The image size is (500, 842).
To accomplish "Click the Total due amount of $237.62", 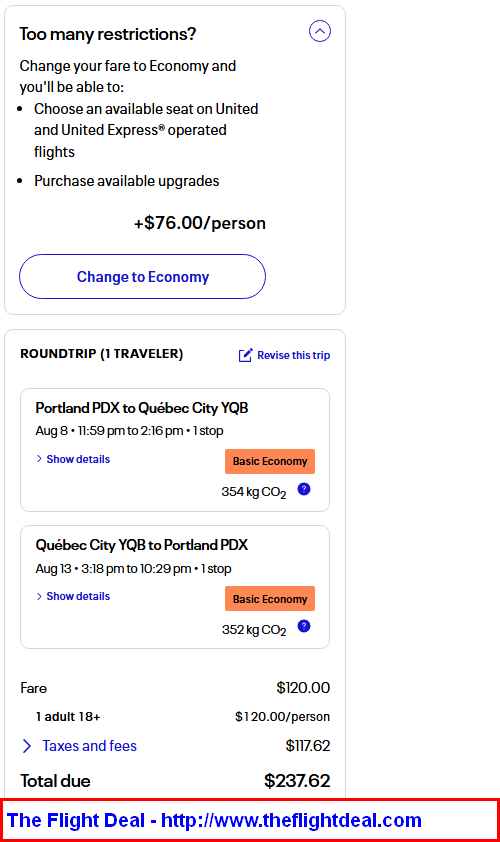I will coord(297,781).
